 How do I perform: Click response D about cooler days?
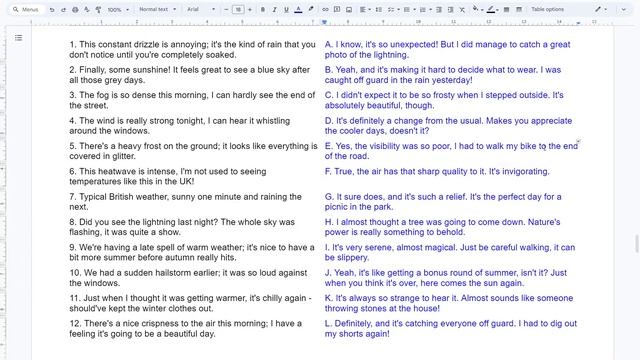[448, 126]
